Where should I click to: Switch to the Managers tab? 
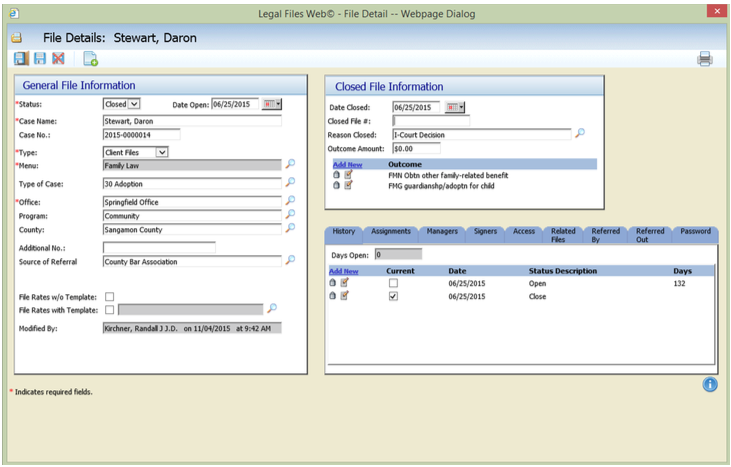pyautogui.click(x=442, y=234)
